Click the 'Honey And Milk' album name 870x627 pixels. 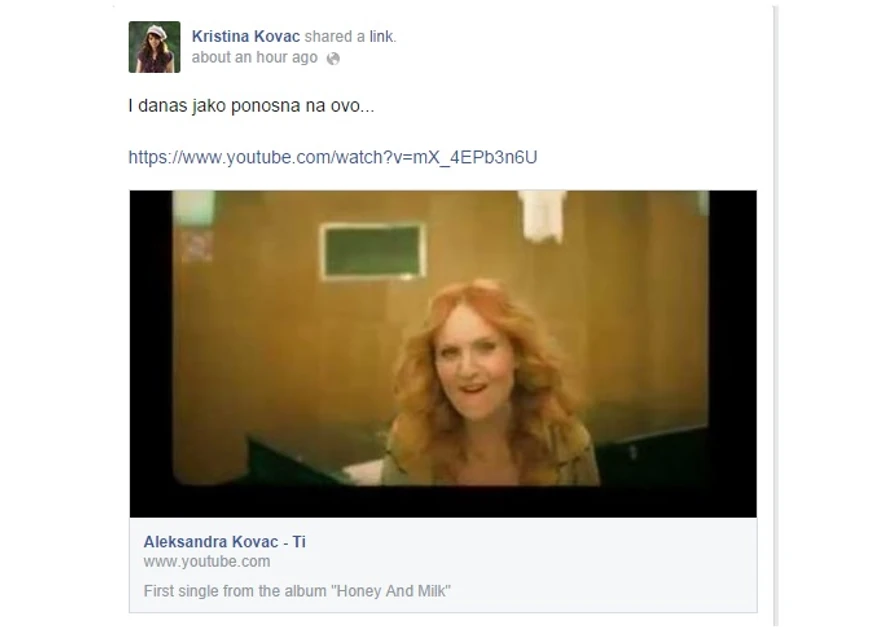[391, 591]
